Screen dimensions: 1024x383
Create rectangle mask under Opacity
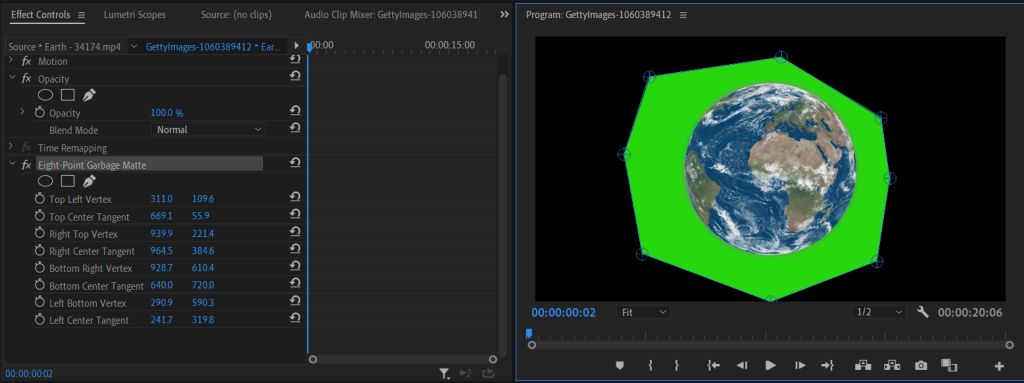click(67, 95)
